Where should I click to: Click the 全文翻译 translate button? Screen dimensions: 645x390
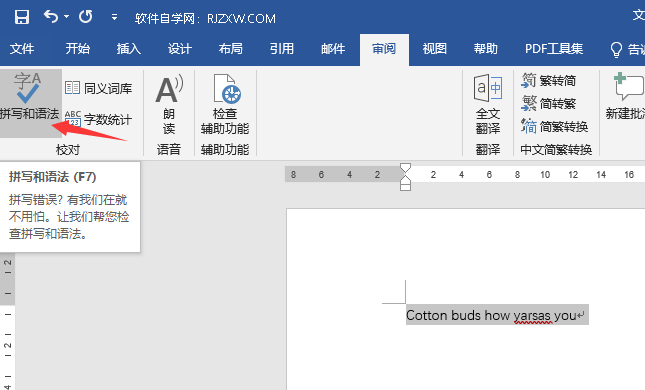[488, 104]
